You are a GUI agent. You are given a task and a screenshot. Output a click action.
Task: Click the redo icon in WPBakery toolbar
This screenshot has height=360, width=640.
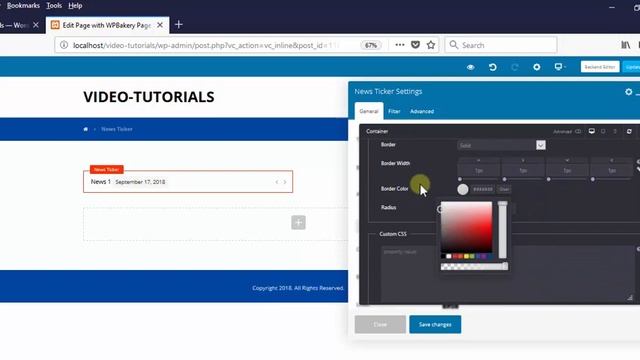click(x=515, y=67)
